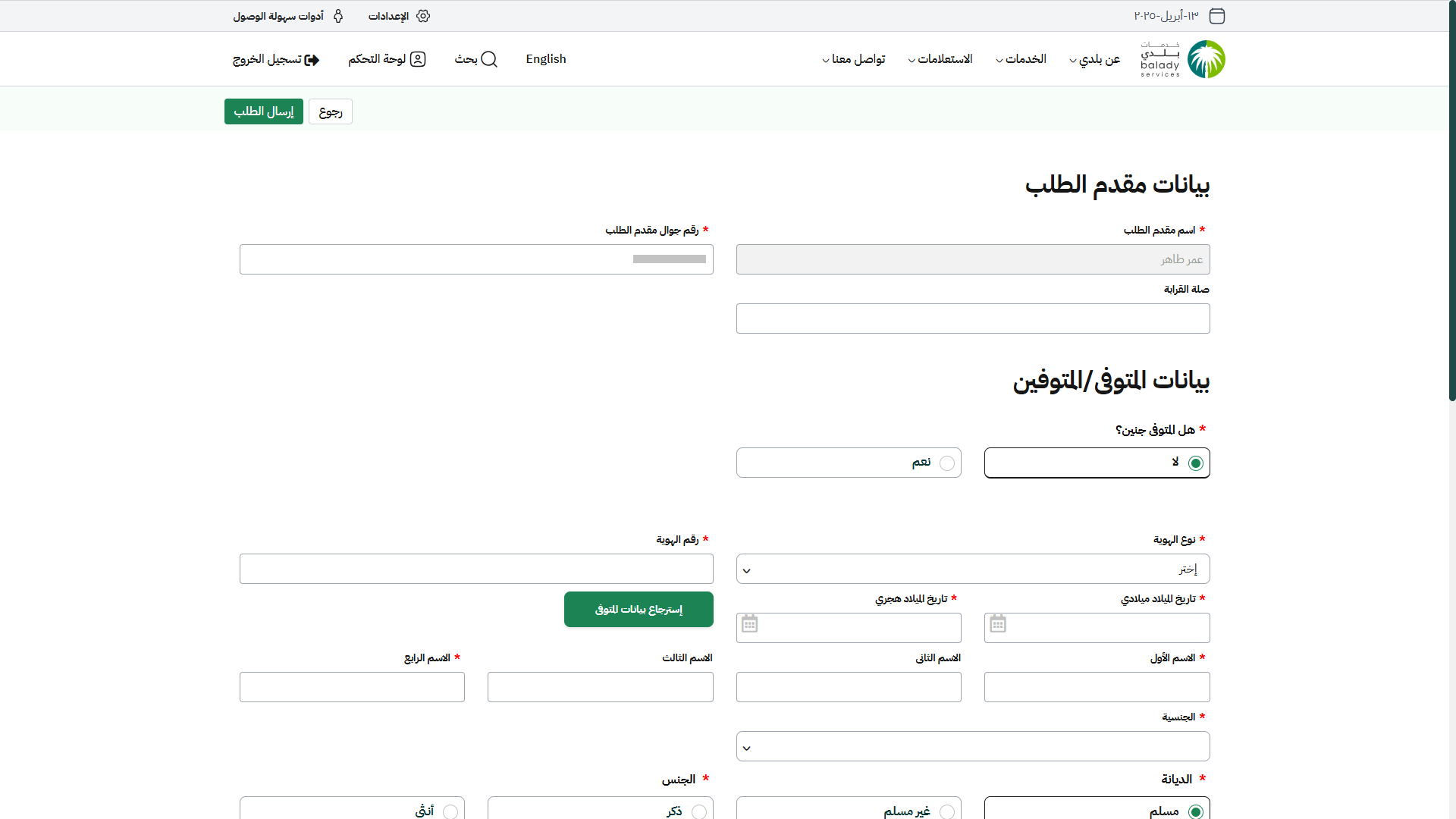
Task: Click the إرسال الطلب submit button
Action: 263,111
